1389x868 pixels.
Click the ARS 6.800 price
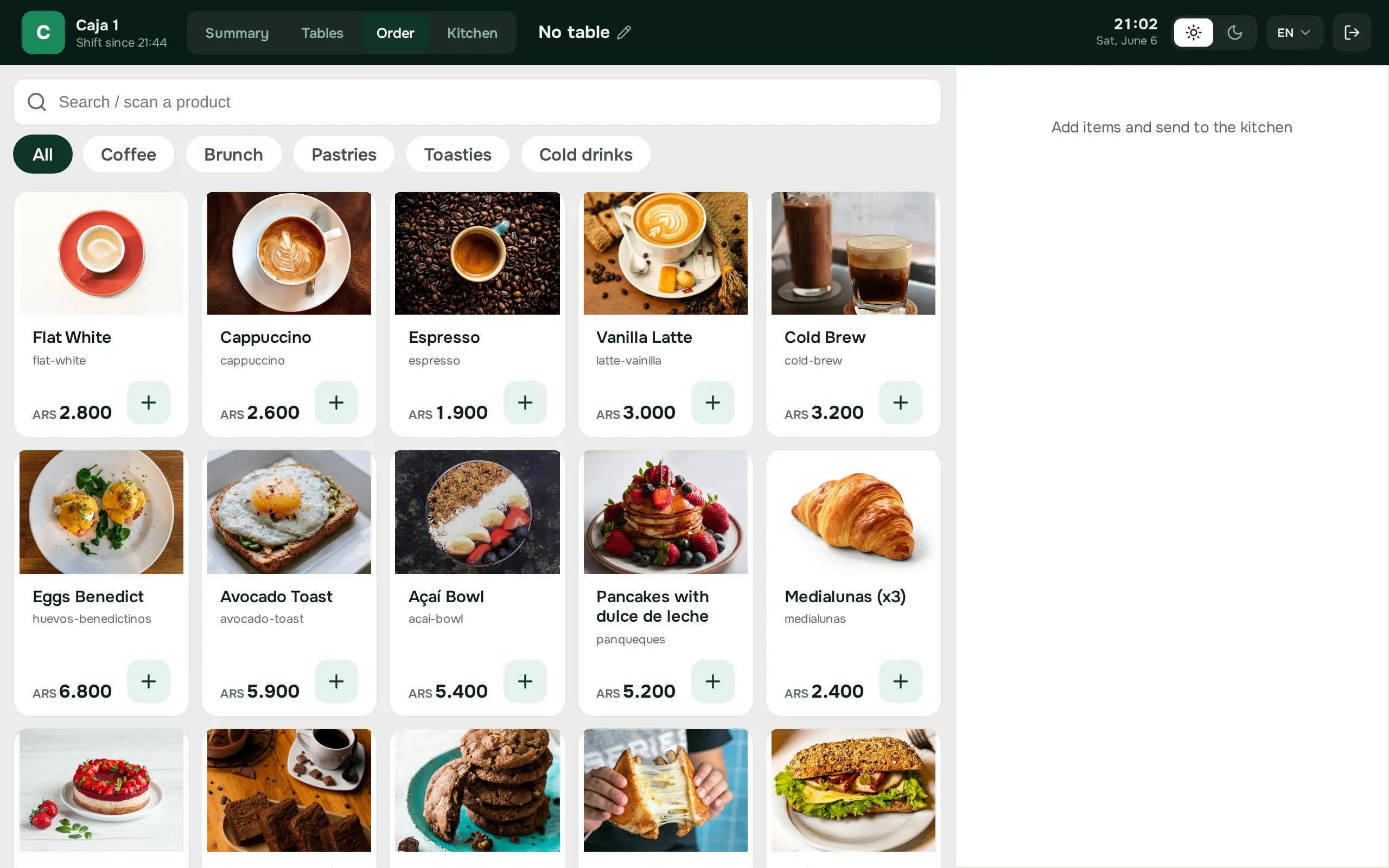click(72, 692)
